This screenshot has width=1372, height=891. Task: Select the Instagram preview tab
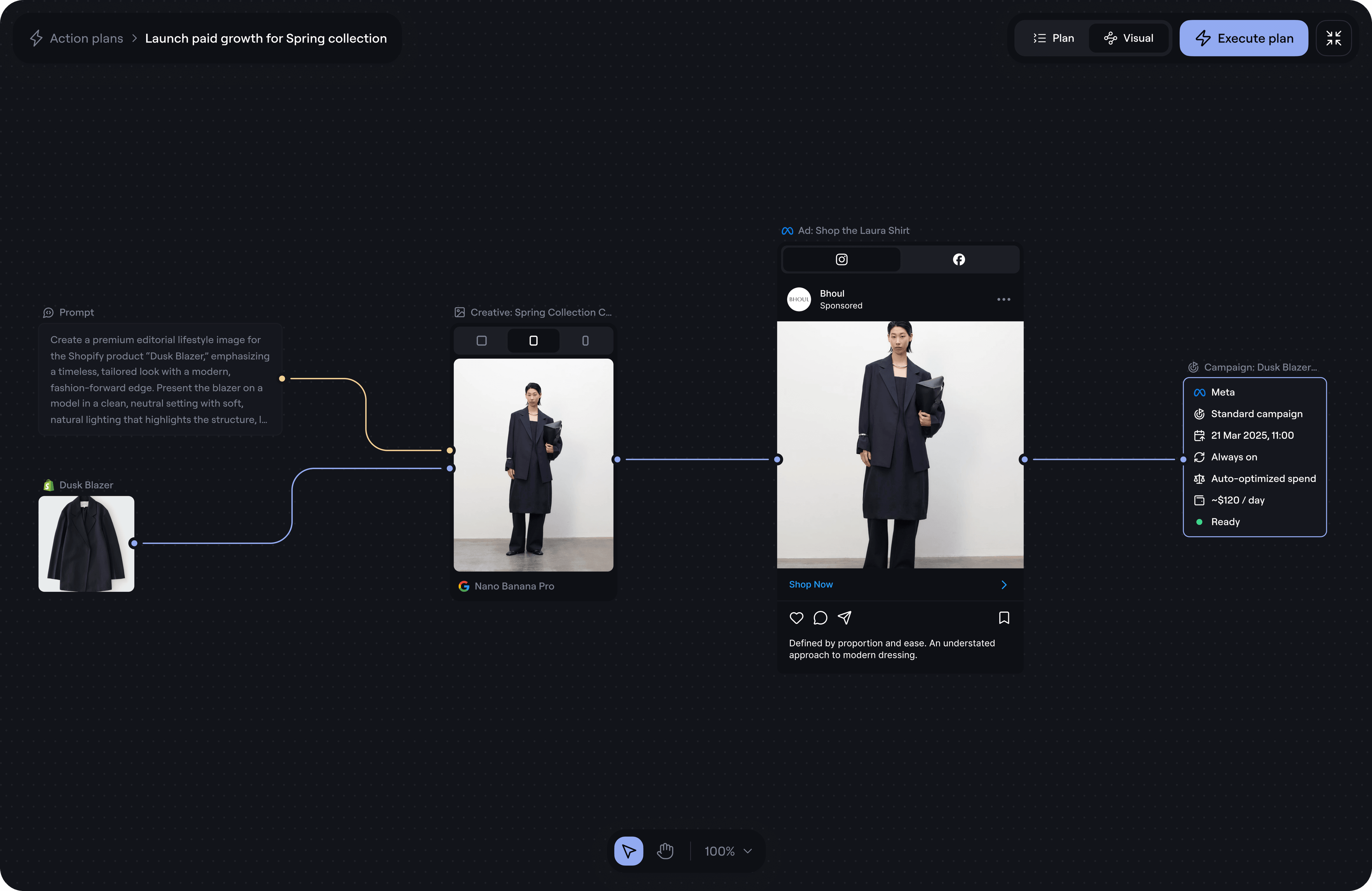tap(841, 259)
